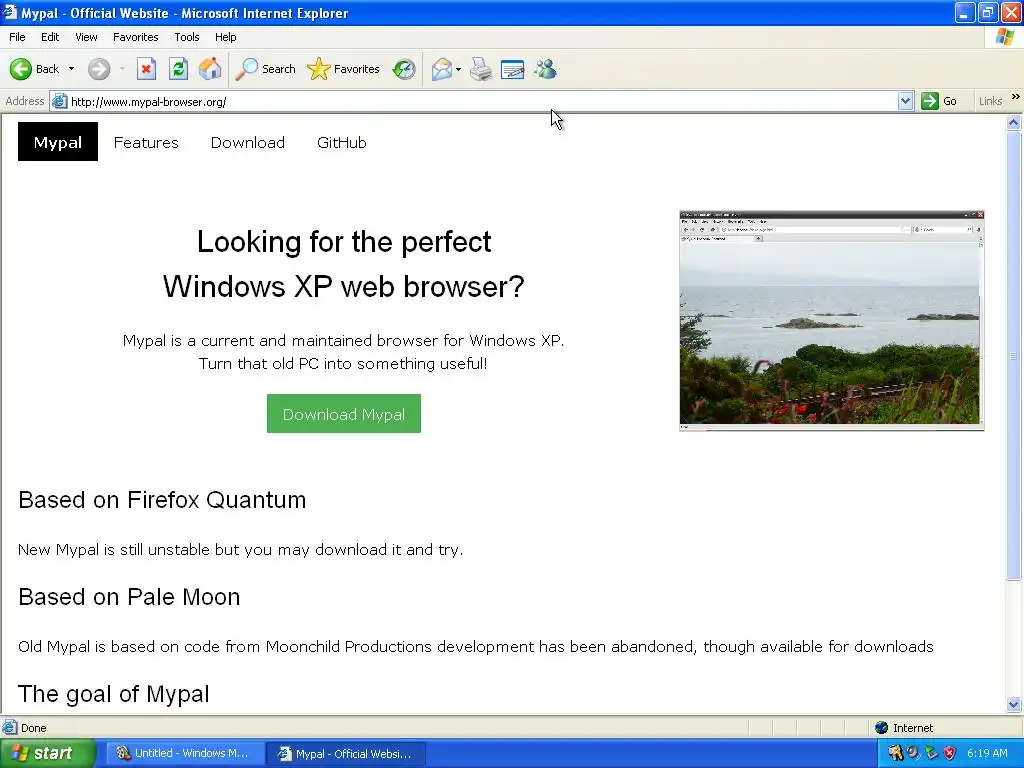Click the Mail envelope icon
This screenshot has width=1024, height=768.
click(x=441, y=69)
